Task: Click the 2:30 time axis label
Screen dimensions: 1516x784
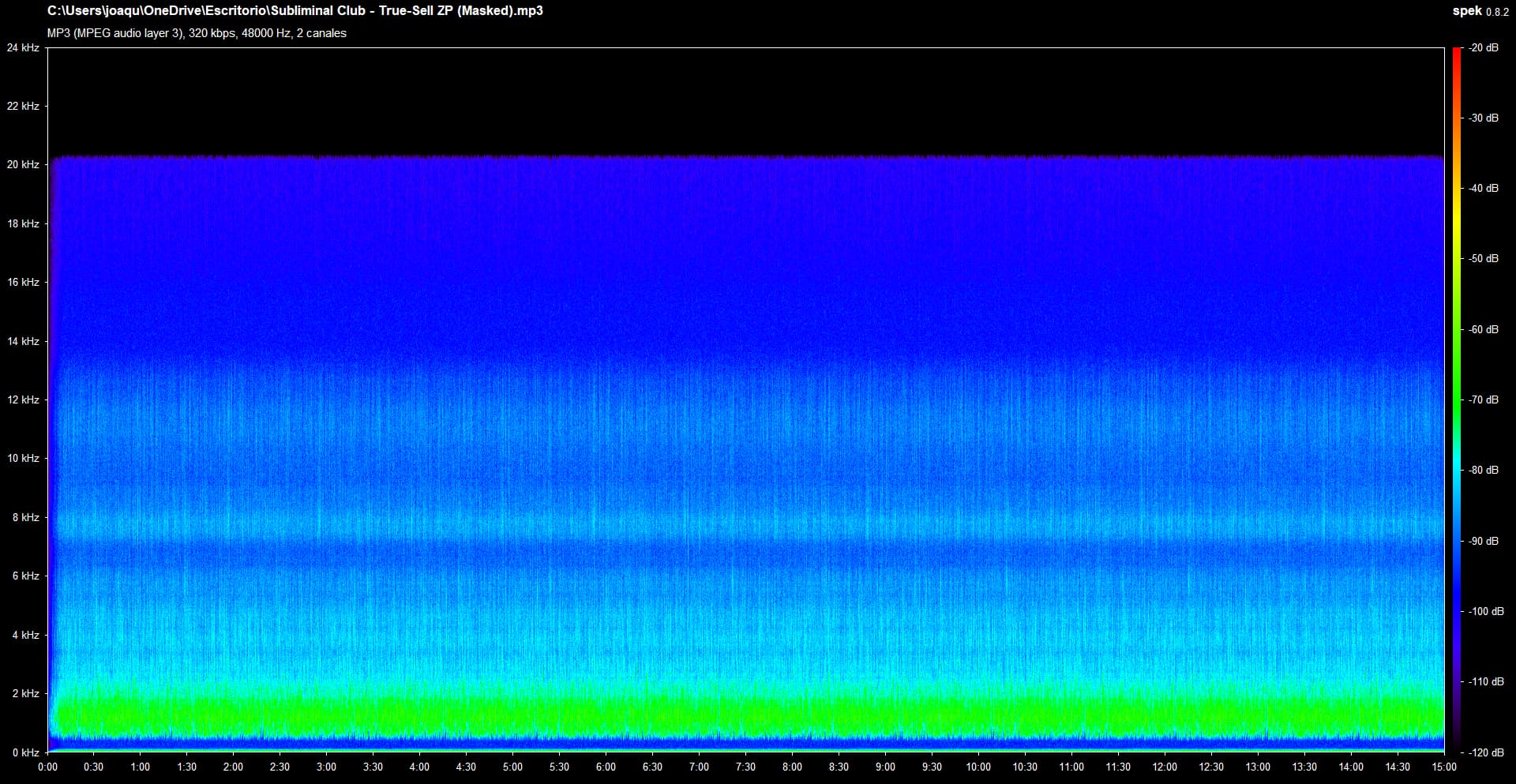Action: click(x=280, y=767)
